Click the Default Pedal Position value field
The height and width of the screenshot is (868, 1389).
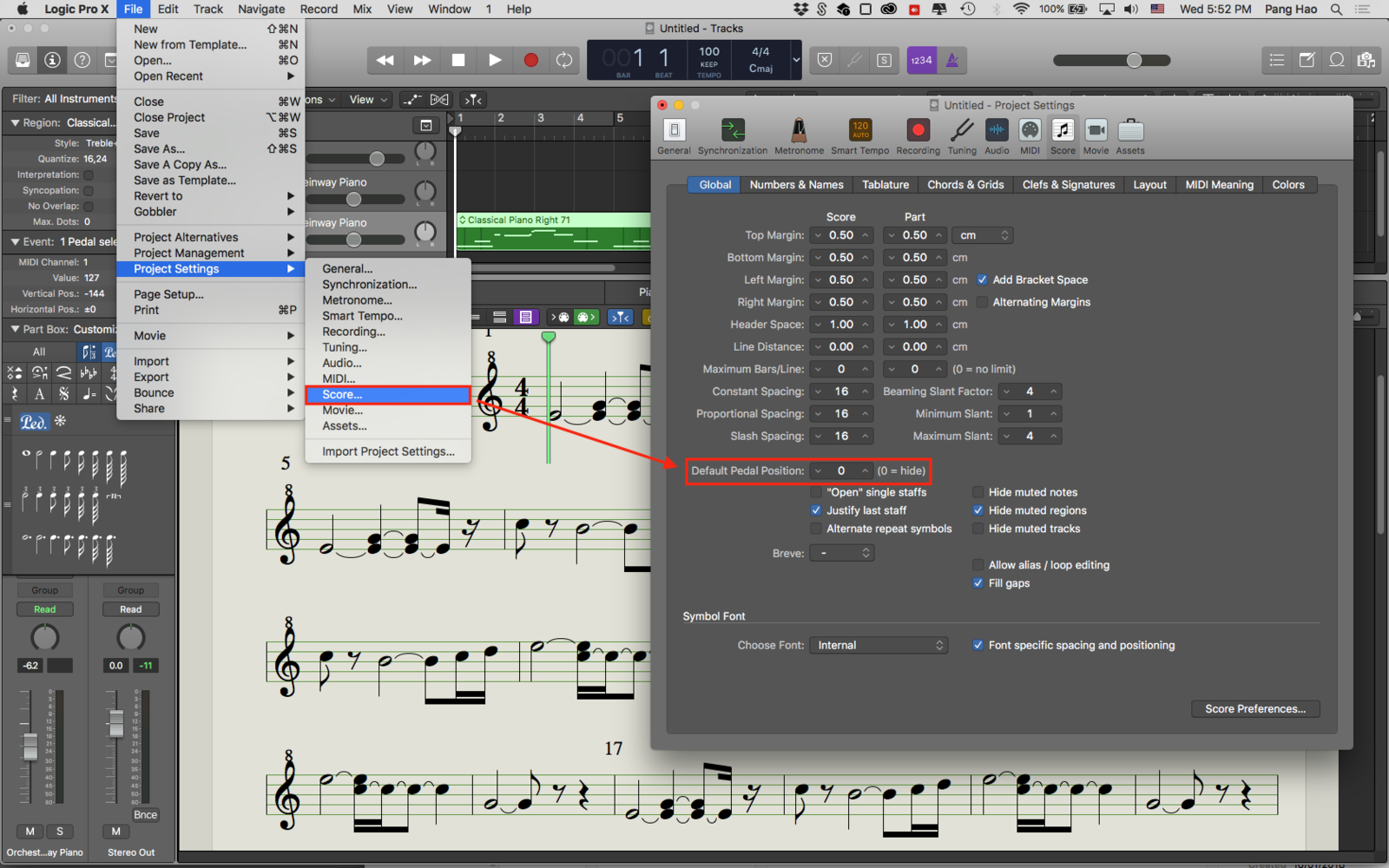(840, 470)
